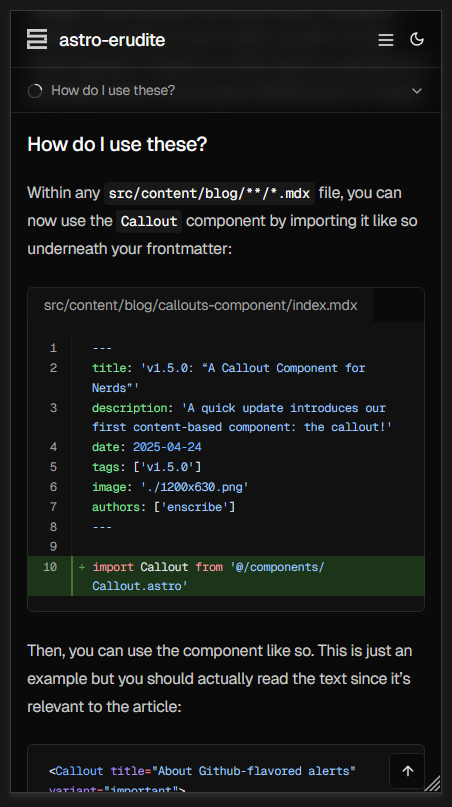The image size is (452, 807).
Task: Click the highlighted import Callout line
Action: pos(226,576)
